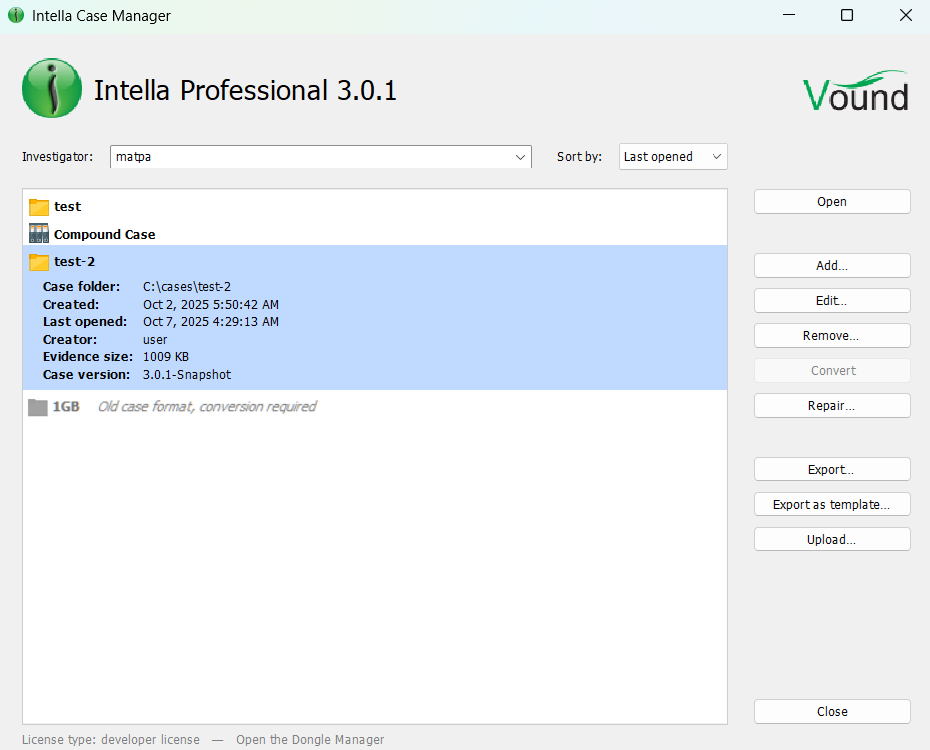Click the Compound Case binder icon
Viewport: 930px width, 750px height.
[x=39, y=234]
